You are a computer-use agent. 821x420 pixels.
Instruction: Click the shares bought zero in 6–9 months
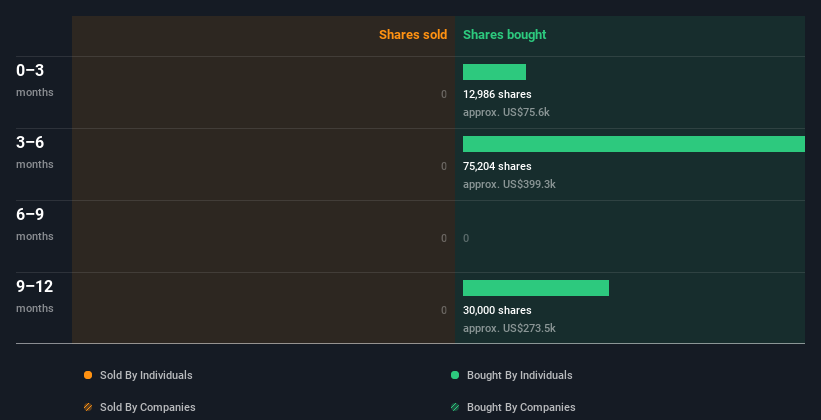tap(466, 238)
